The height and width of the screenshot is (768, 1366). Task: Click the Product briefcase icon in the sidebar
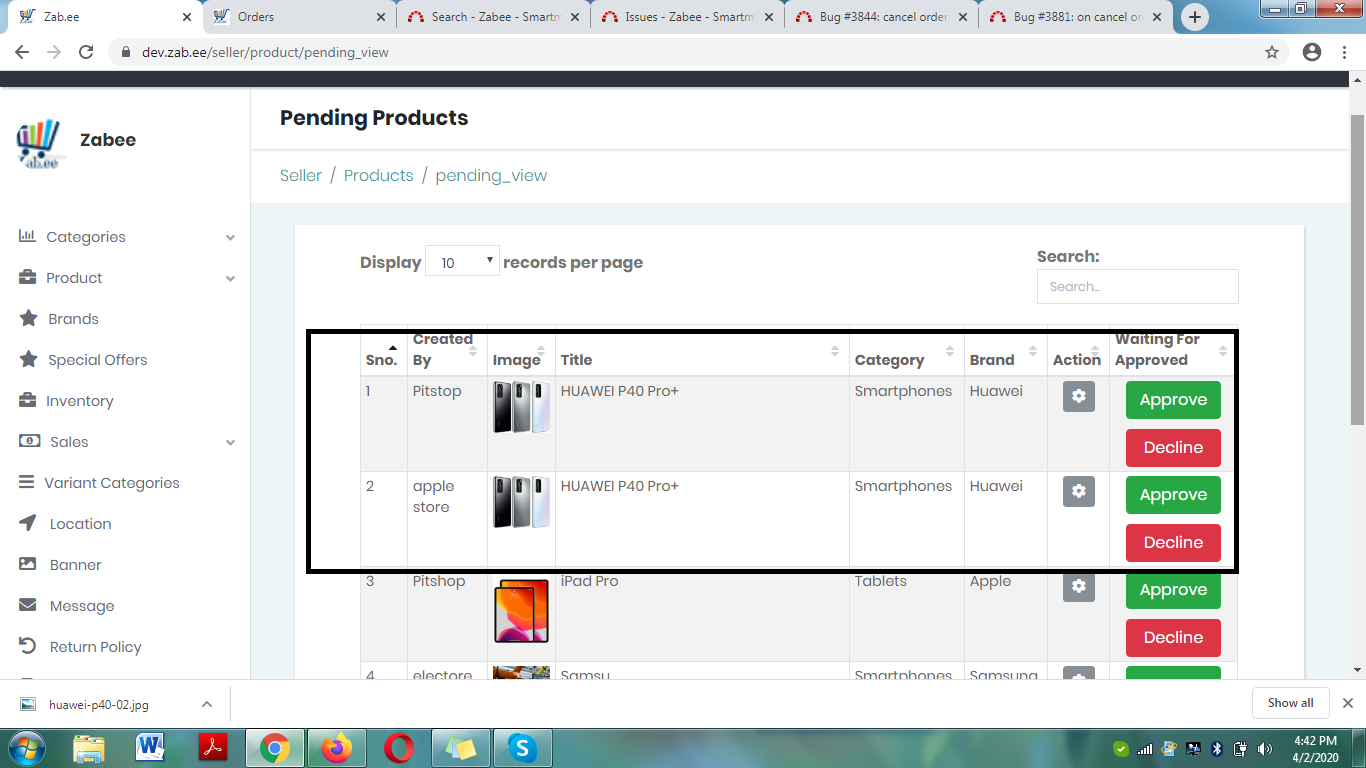pyautogui.click(x=27, y=277)
